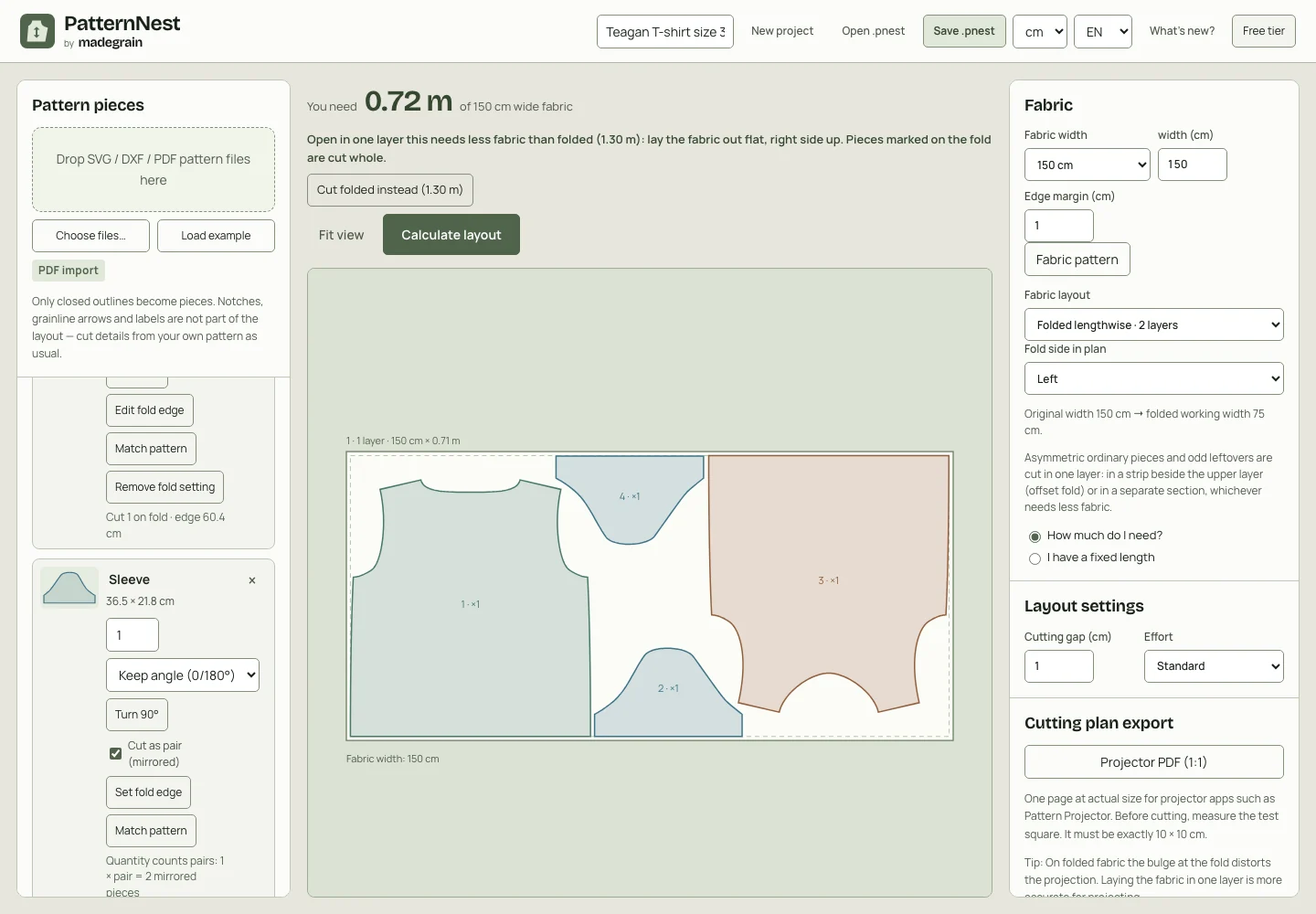Save the project with Save .pnest
Screen dimensions: 1316x914
pyautogui.click(x=964, y=31)
